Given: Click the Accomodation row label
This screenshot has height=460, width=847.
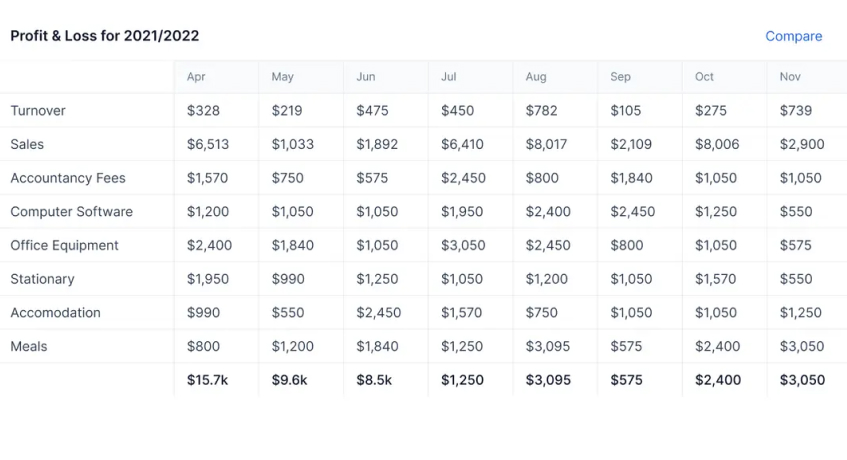Looking at the screenshot, I should (55, 313).
